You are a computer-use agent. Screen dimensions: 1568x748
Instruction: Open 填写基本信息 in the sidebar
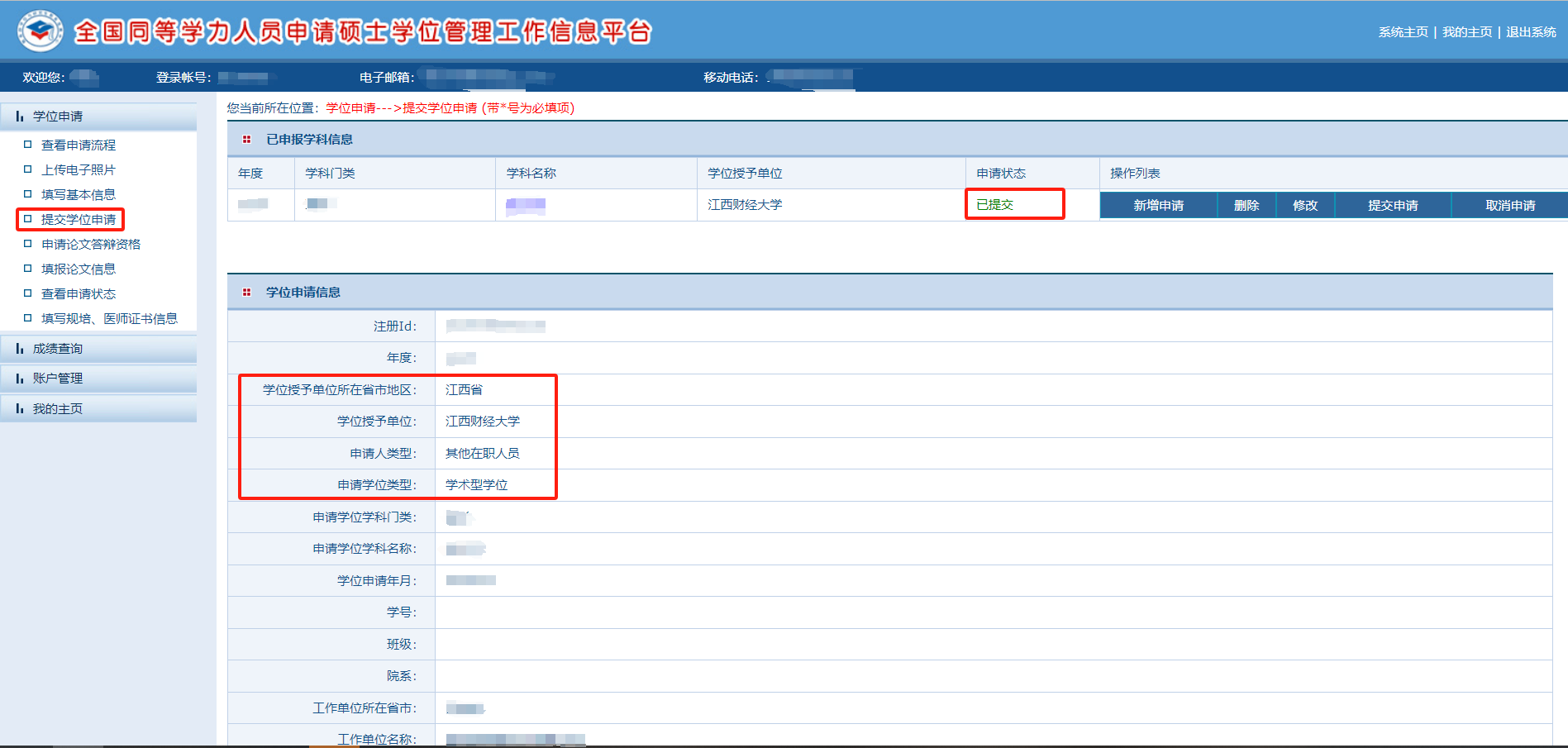click(79, 195)
